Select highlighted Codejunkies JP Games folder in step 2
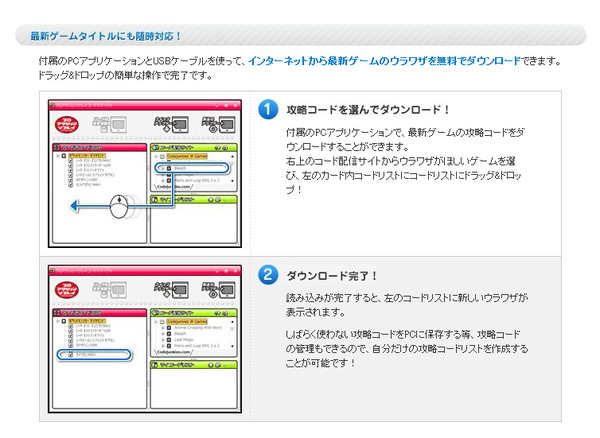Viewport: 600px width, 438px height. [x=187, y=321]
